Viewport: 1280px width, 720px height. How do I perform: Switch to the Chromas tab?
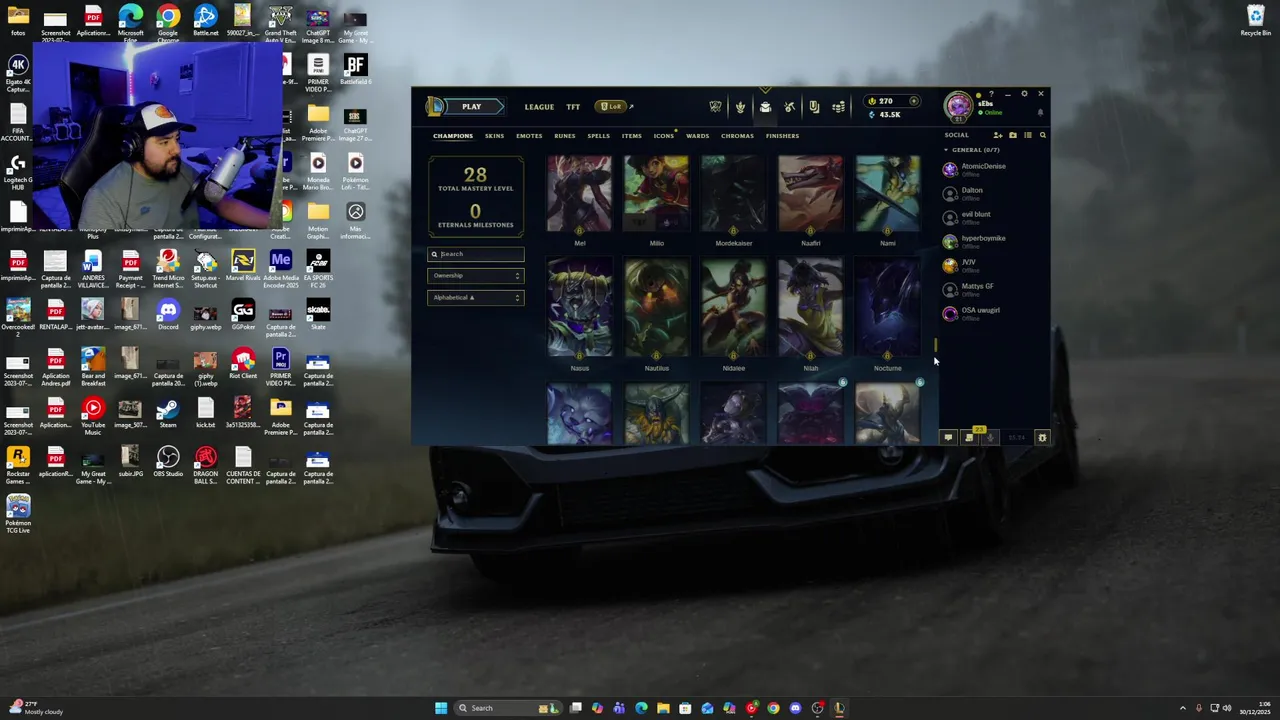[x=737, y=136]
